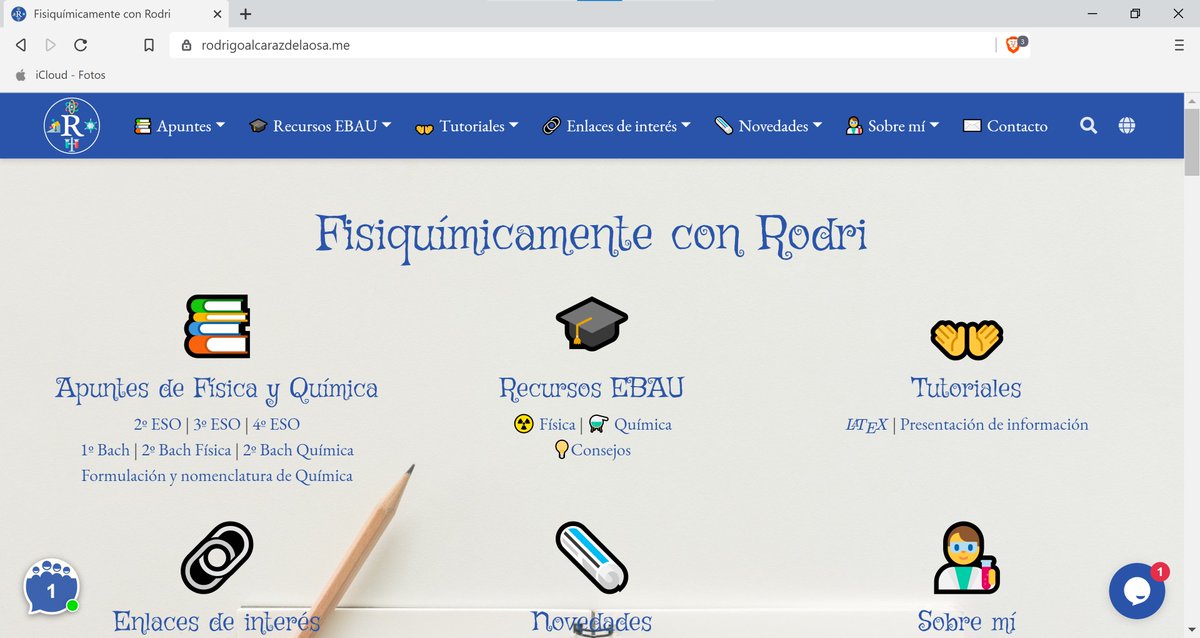Viewport: 1200px width, 638px height.
Task: Reload the page
Action: click(x=81, y=45)
